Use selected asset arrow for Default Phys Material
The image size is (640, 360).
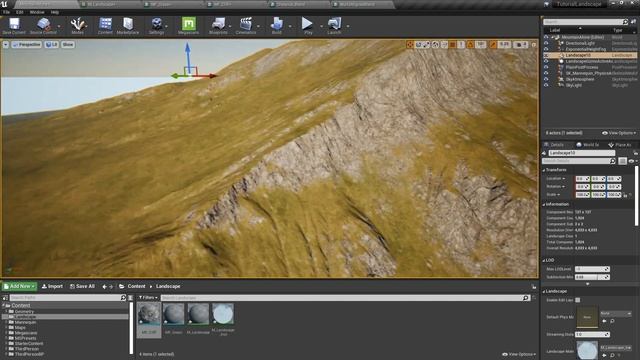click(604, 321)
